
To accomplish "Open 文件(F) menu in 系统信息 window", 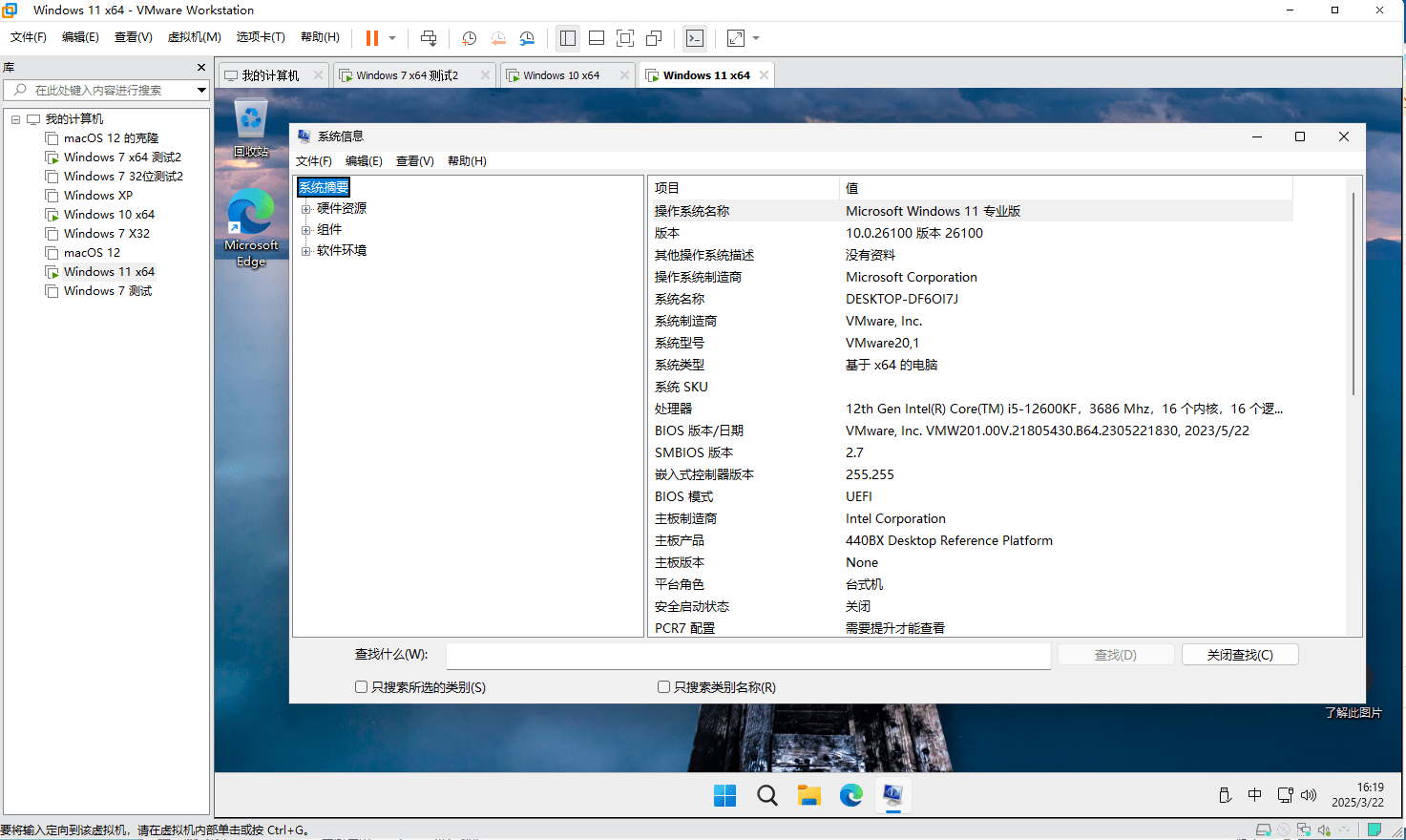I will (x=314, y=161).
